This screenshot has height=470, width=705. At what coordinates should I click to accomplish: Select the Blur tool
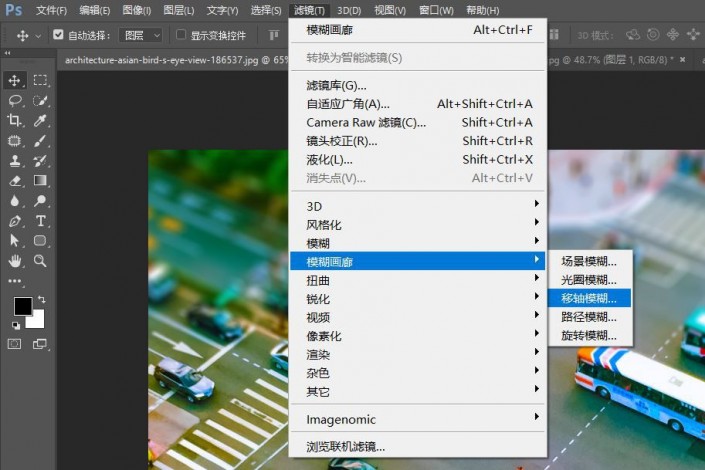(x=14, y=201)
